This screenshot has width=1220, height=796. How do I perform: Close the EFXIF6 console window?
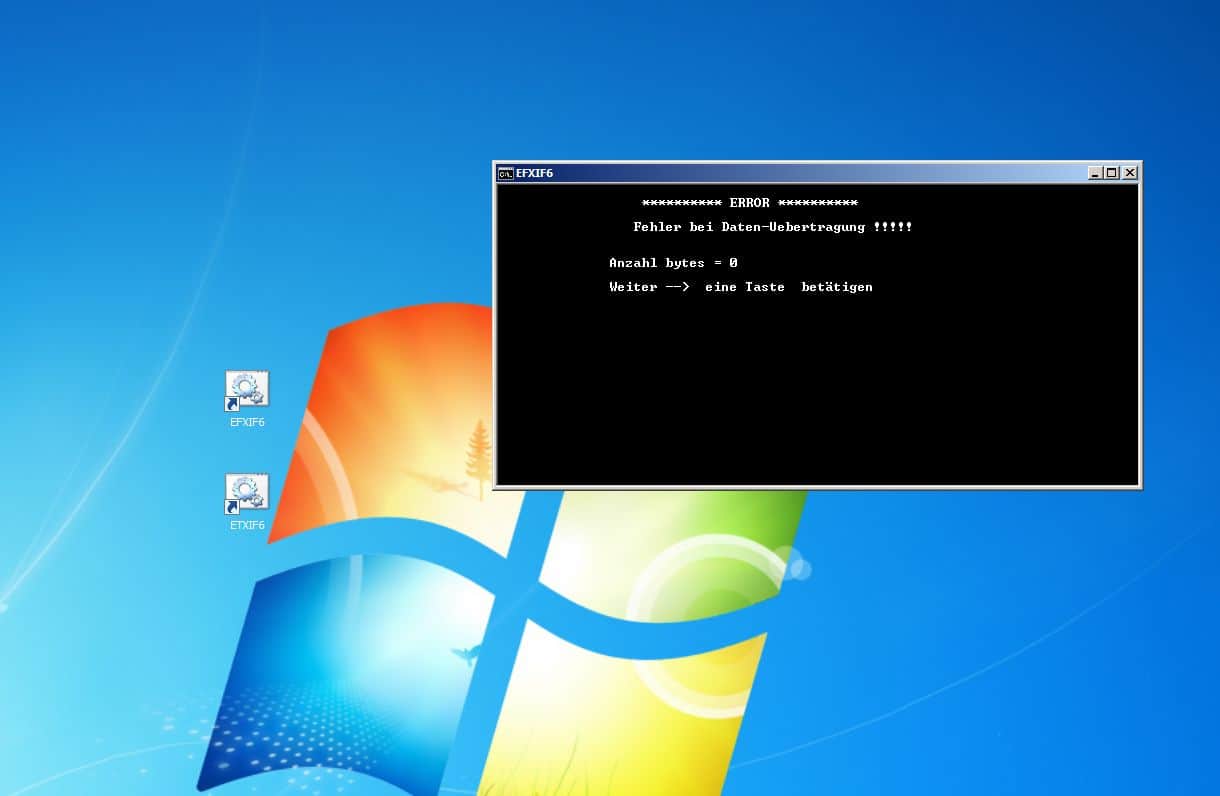[x=1130, y=173]
